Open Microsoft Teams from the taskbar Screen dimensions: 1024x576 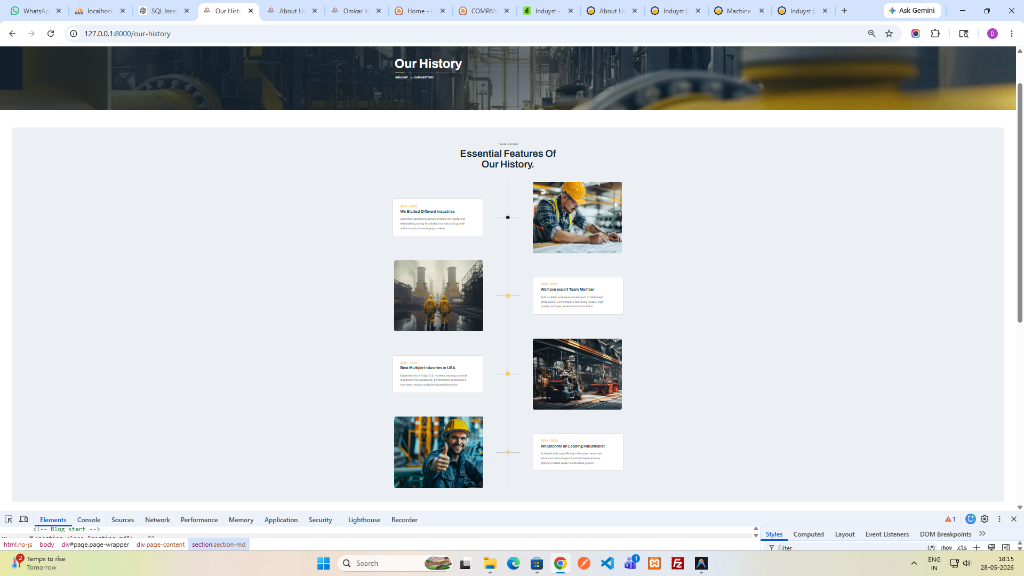coord(631,563)
